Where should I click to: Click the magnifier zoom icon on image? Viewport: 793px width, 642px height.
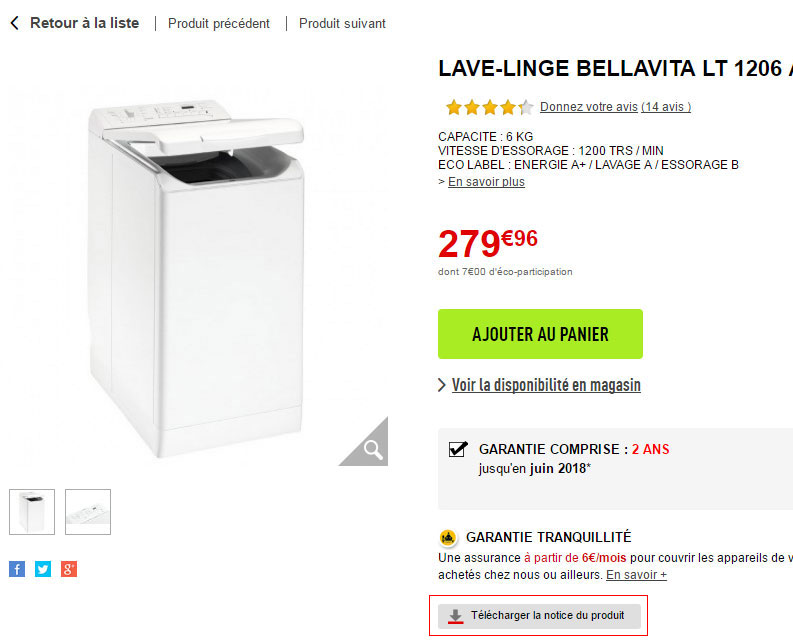[x=373, y=449]
